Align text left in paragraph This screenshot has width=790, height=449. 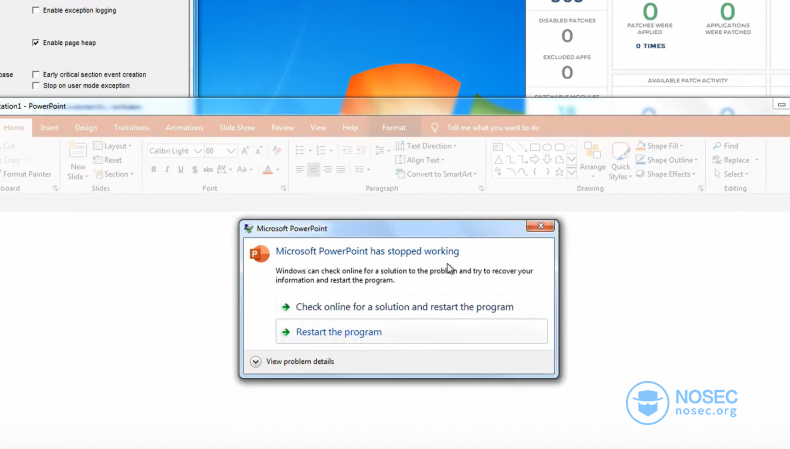pos(300,169)
